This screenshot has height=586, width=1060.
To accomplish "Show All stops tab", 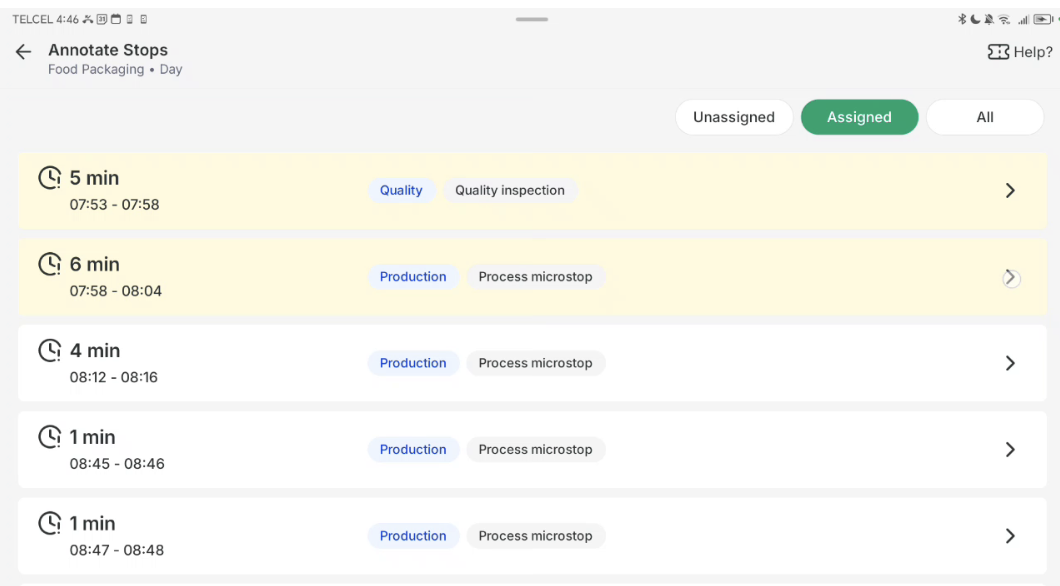I will tap(984, 117).
